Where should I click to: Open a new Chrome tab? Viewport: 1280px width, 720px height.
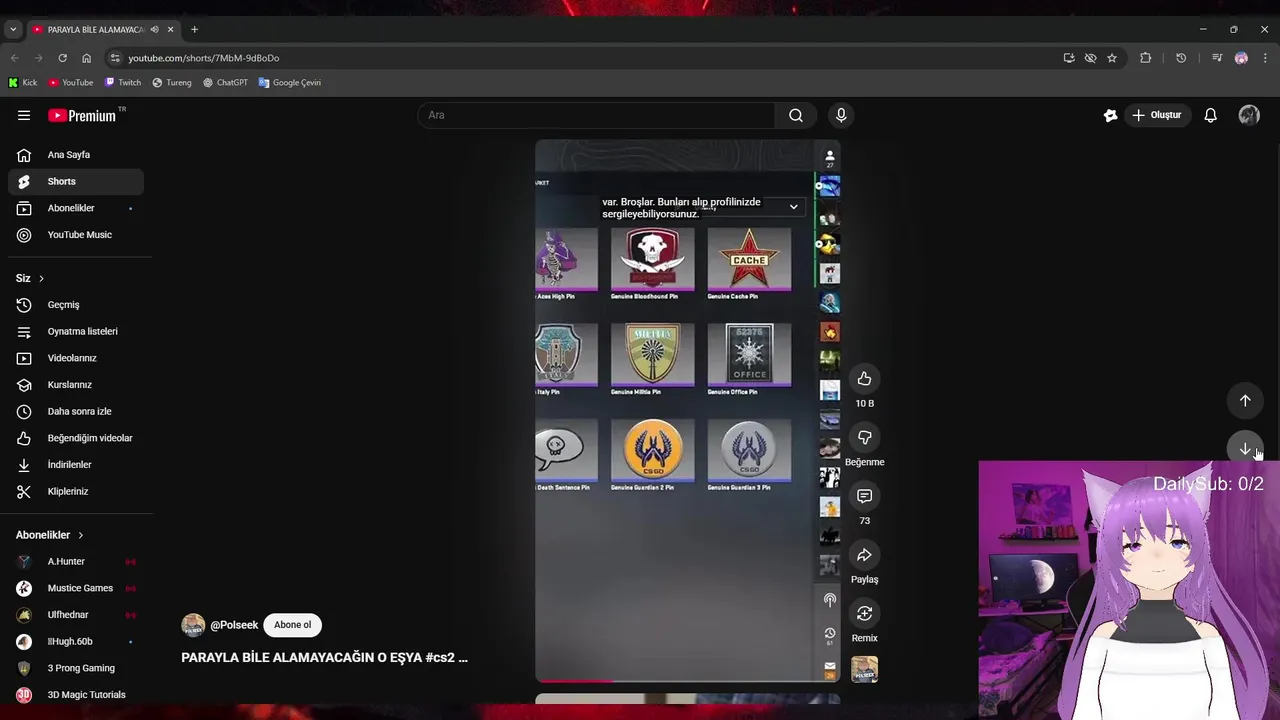pyautogui.click(x=194, y=30)
